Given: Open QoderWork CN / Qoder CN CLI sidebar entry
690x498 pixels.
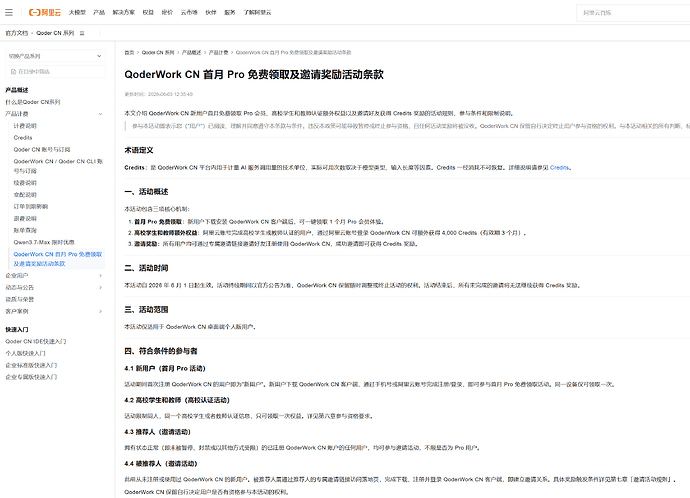Looking at the screenshot, I should [58, 166].
